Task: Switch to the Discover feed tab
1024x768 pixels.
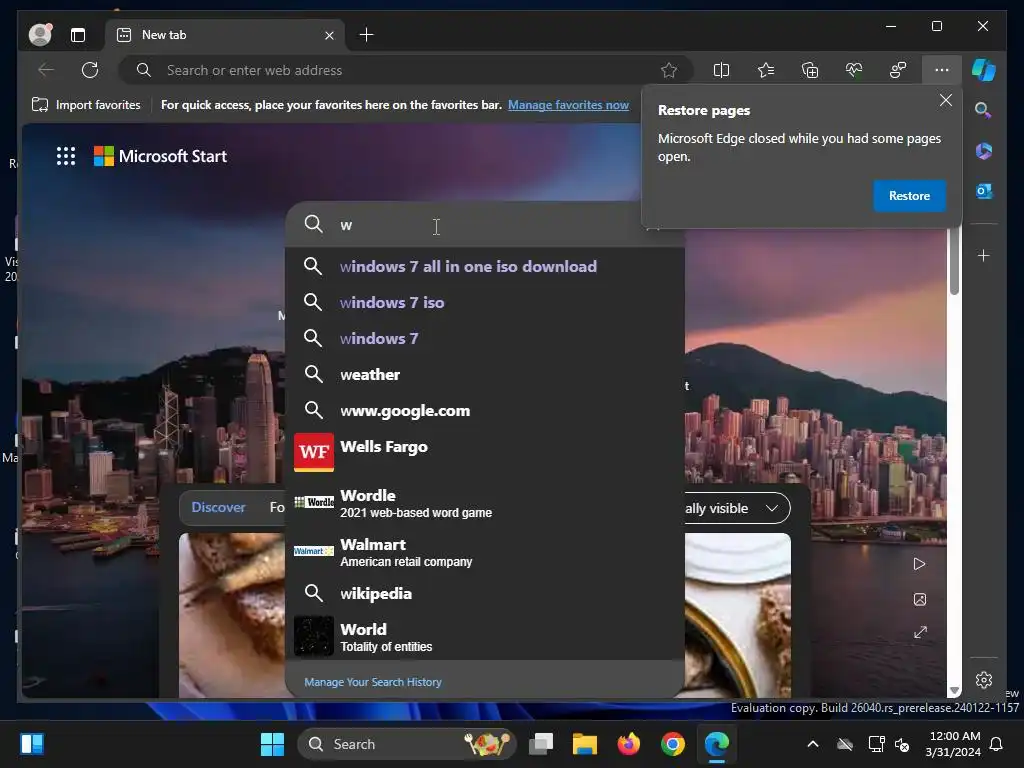Action: [x=218, y=507]
